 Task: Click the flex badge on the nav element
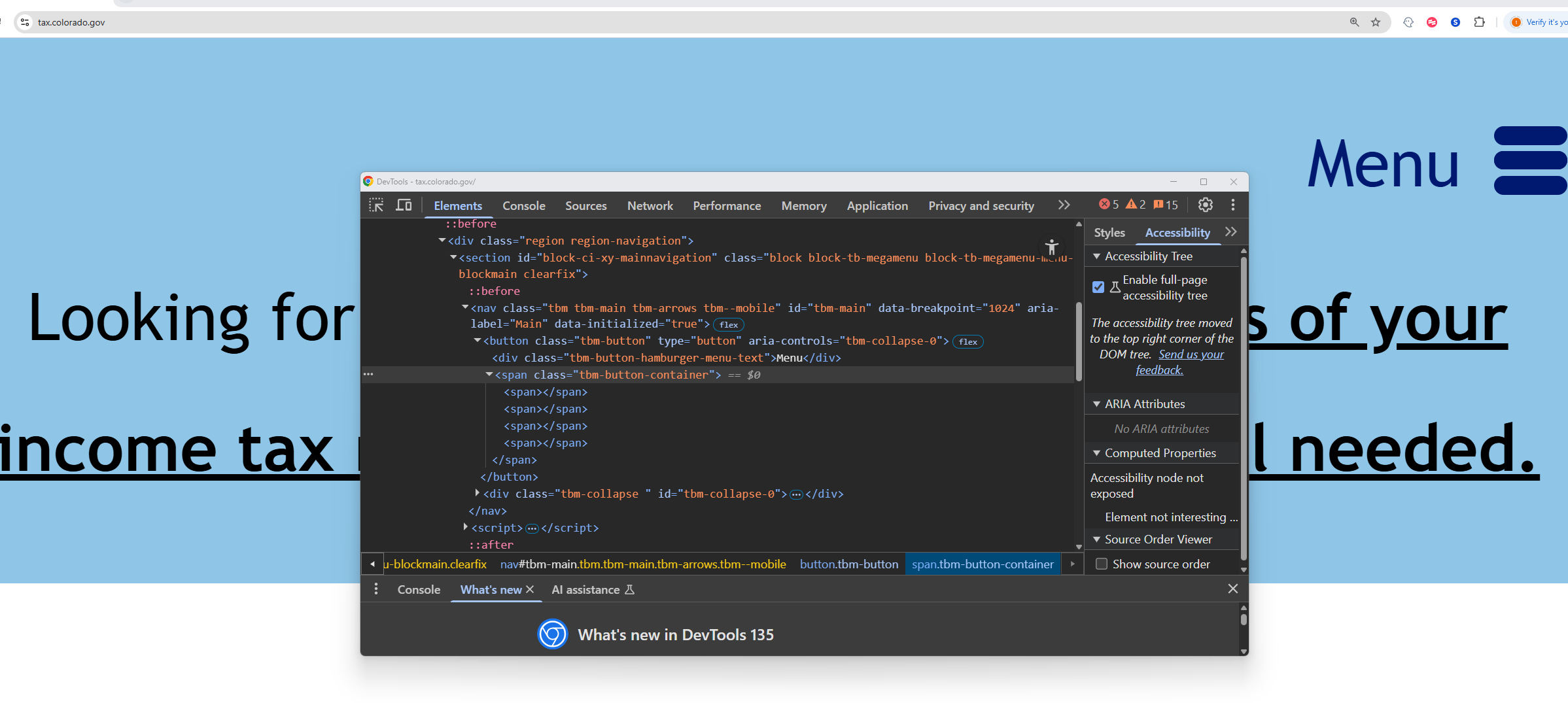728,325
